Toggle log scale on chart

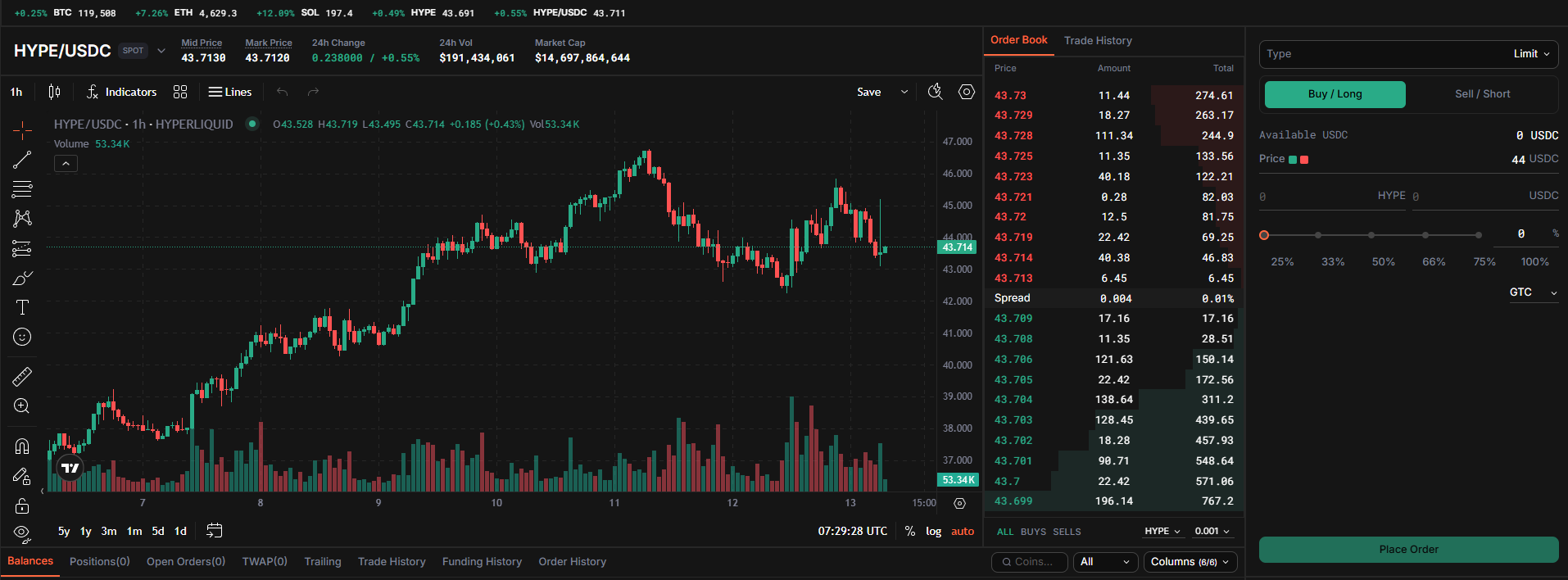coord(933,531)
